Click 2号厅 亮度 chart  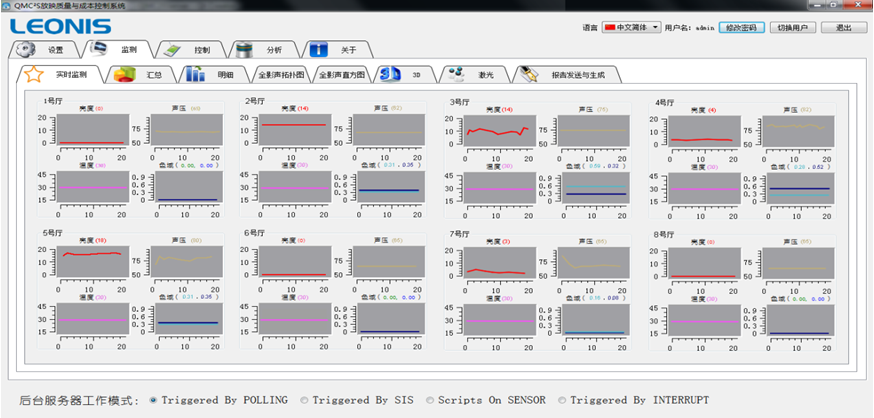[x=293, y=130]
